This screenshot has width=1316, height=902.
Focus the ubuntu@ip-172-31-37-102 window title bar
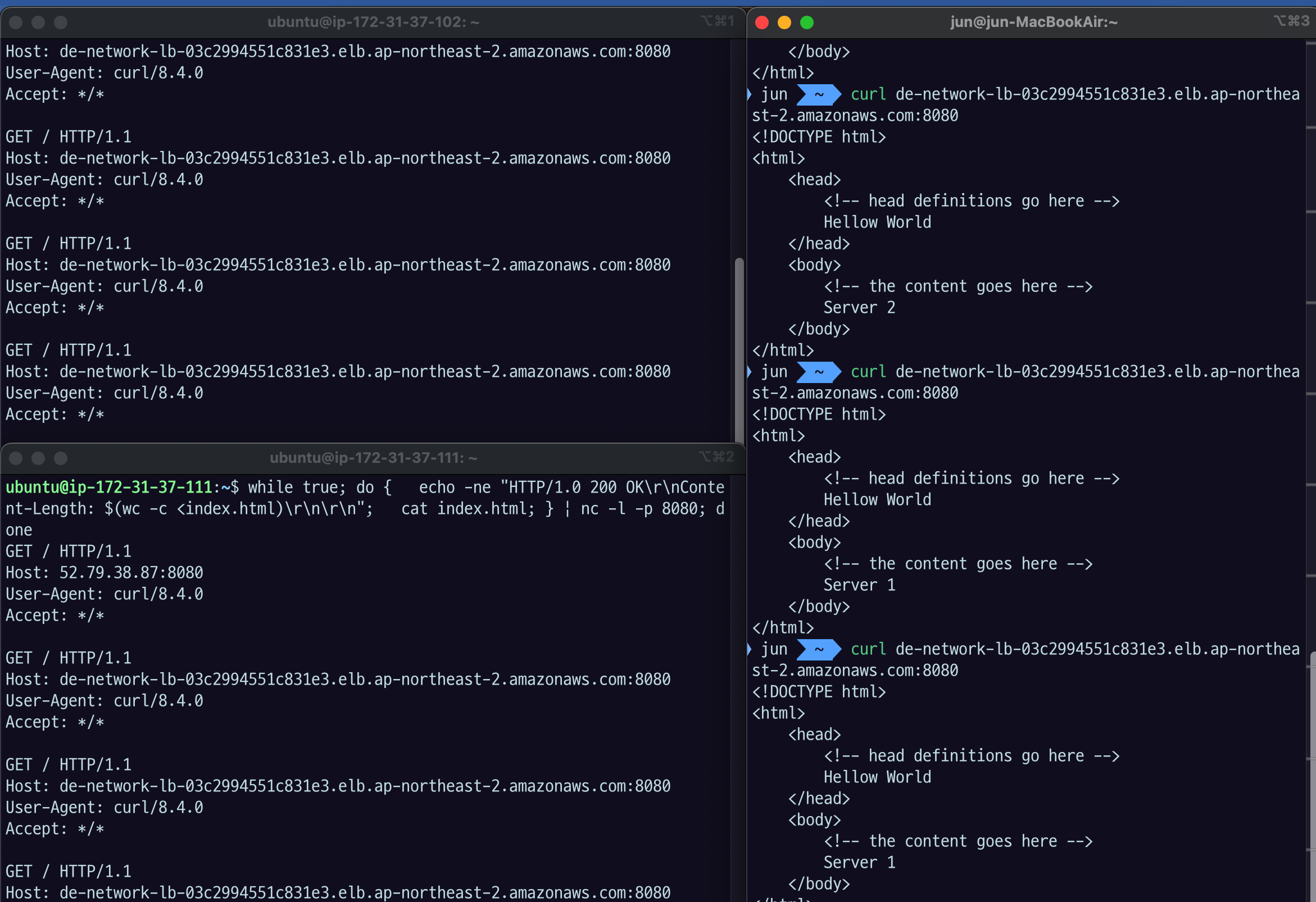pos(373,22)
